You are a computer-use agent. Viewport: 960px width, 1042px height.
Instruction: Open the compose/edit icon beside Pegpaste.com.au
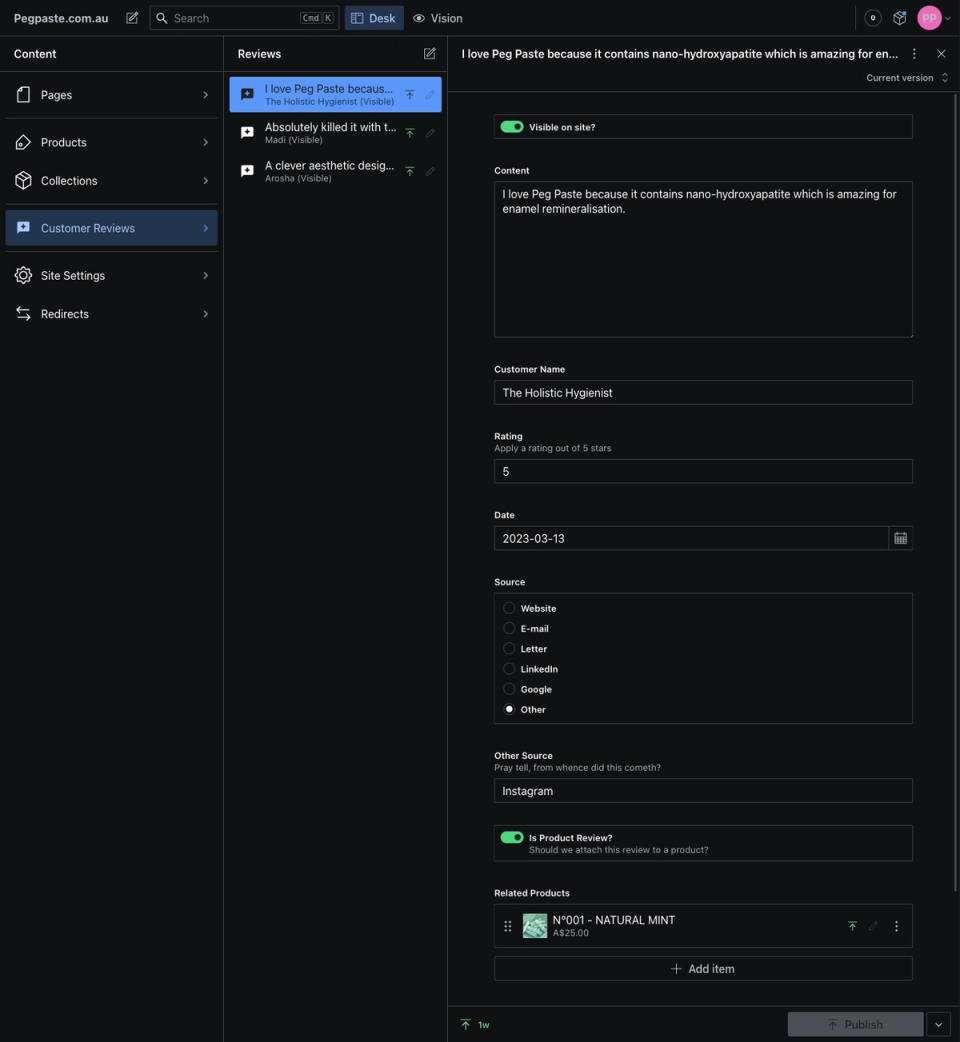pos(131,17)
